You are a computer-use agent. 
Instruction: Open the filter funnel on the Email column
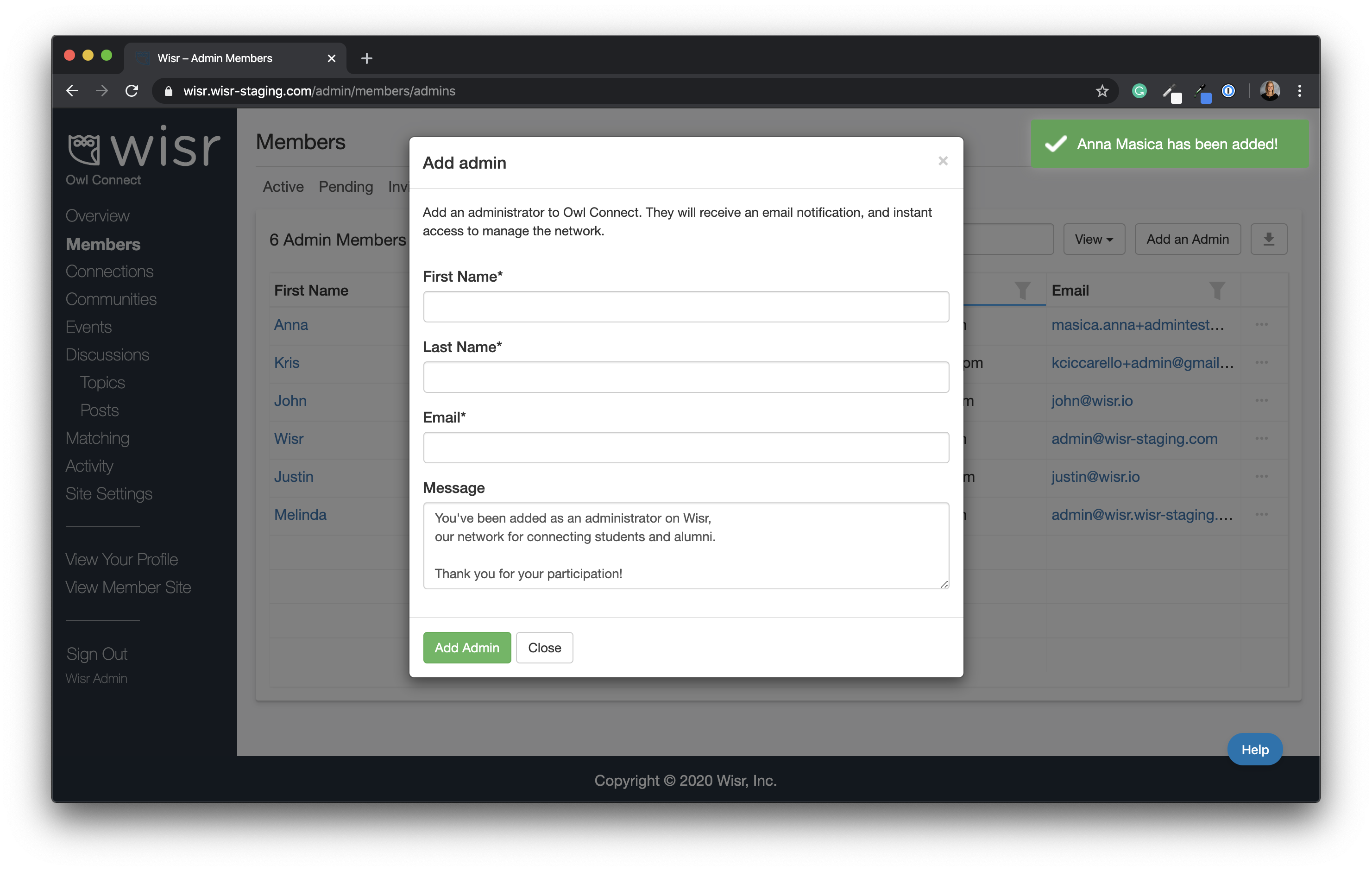click(x=1218, y=290)
